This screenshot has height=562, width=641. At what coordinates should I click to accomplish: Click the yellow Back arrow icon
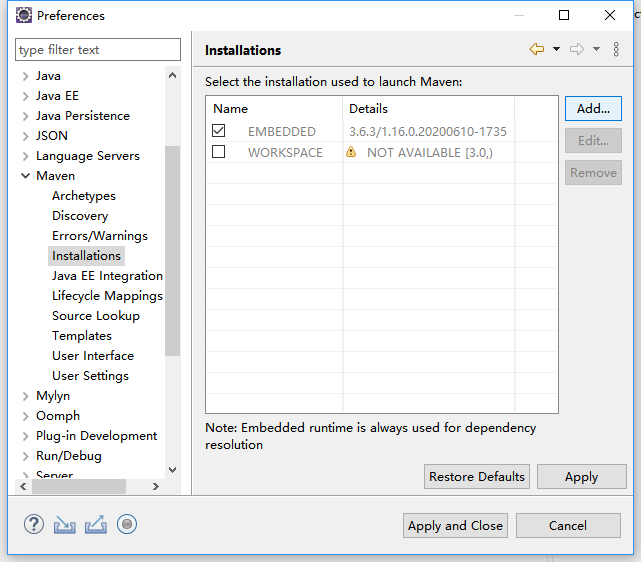click(x=537, y=50)
